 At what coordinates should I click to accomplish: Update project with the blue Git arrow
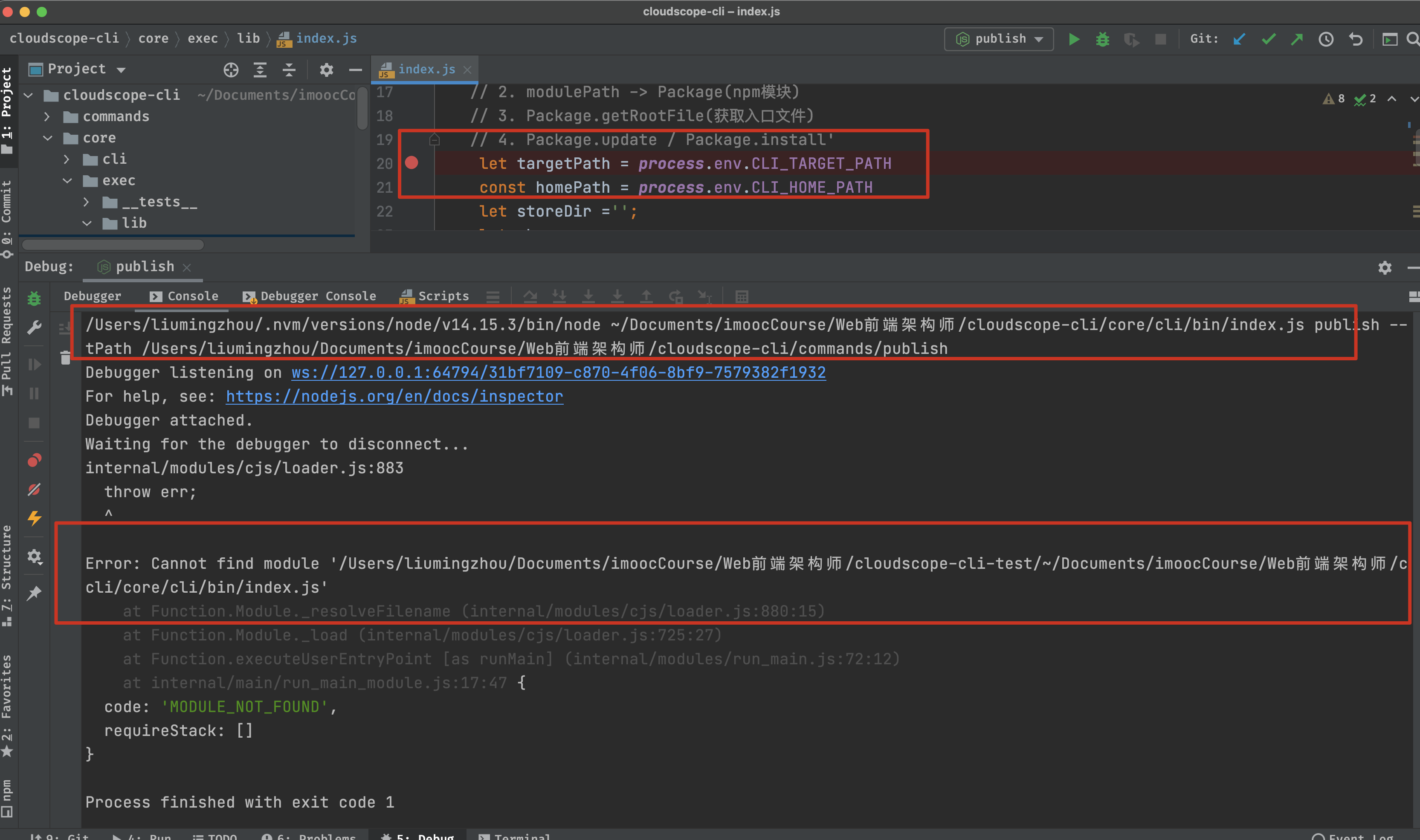(x=1239, y=39)
